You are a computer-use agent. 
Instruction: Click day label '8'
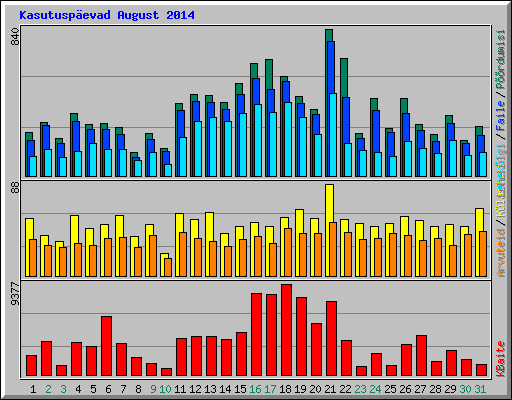(x=138, y=389)
